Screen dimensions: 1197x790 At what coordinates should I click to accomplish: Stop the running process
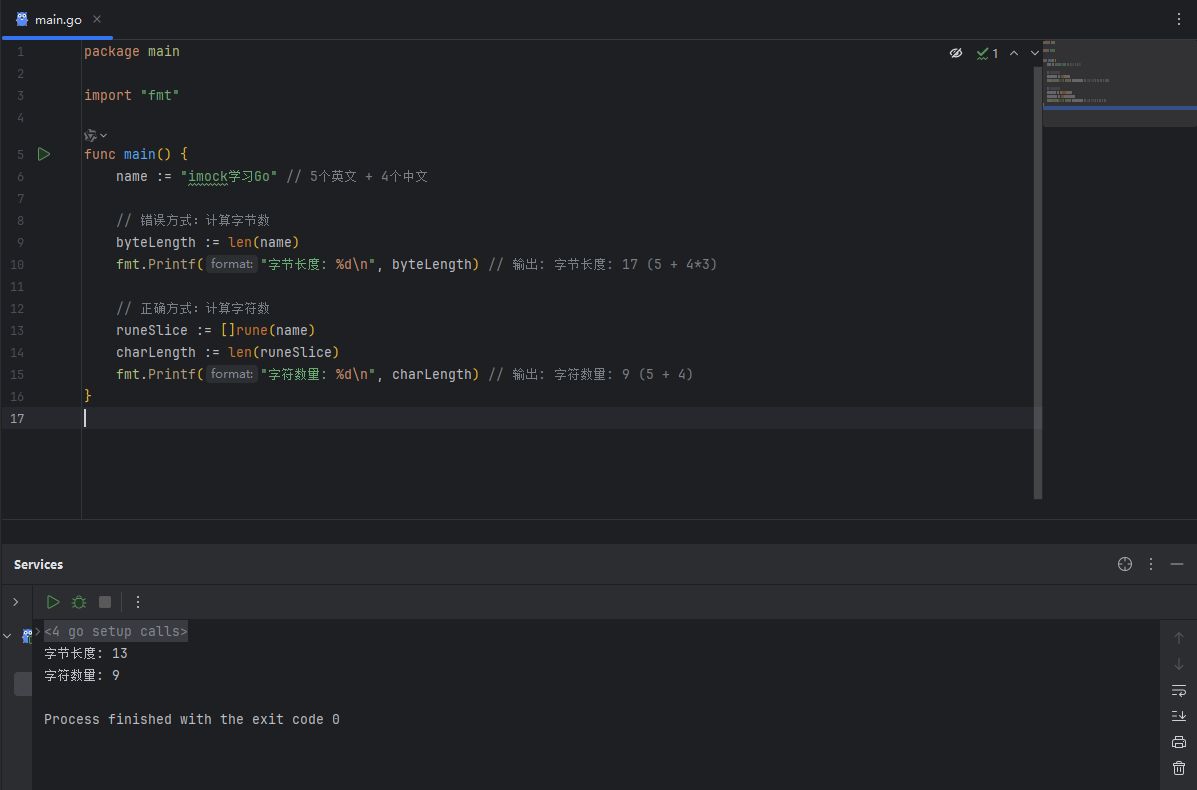point(105,602)
